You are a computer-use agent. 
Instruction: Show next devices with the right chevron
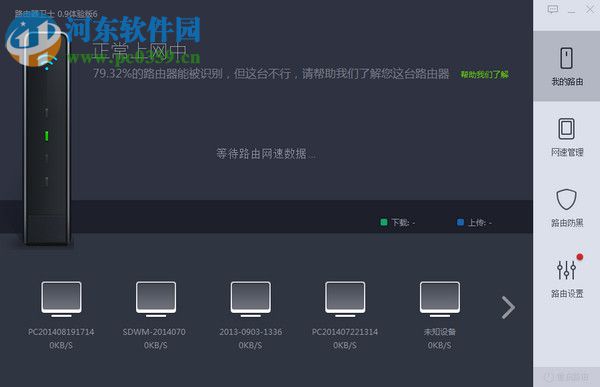pyautogui.click(x=509, y=307)
